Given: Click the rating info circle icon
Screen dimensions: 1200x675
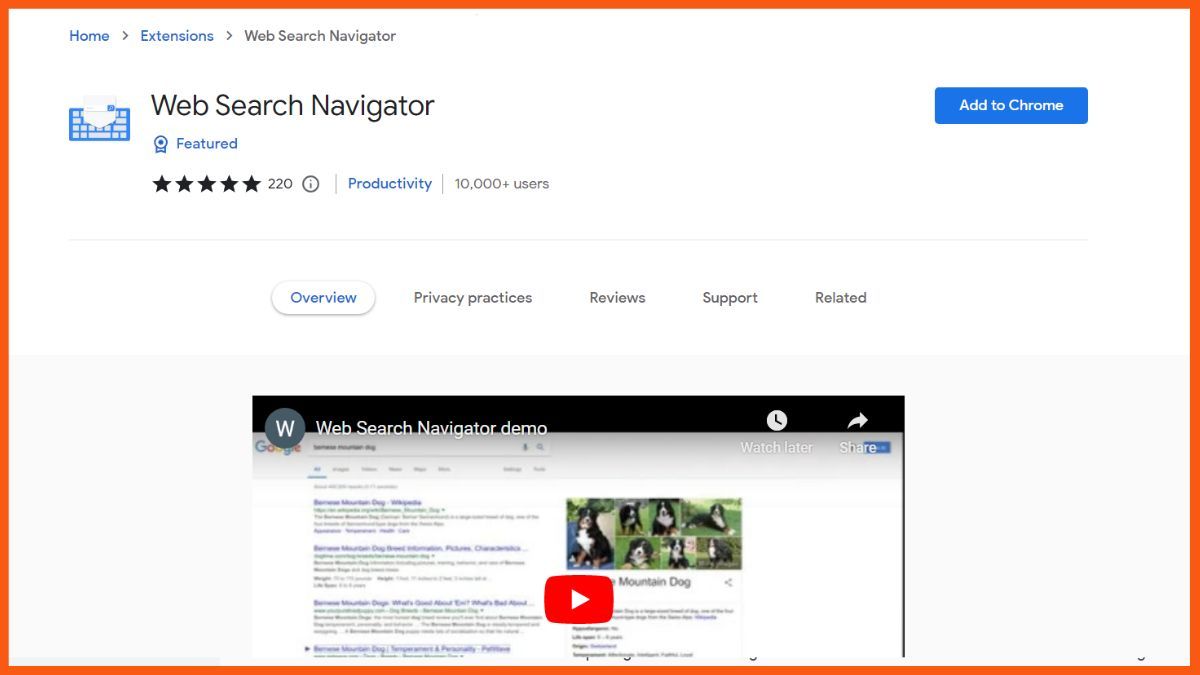Looking at the screenshot, I should point(311,184).
